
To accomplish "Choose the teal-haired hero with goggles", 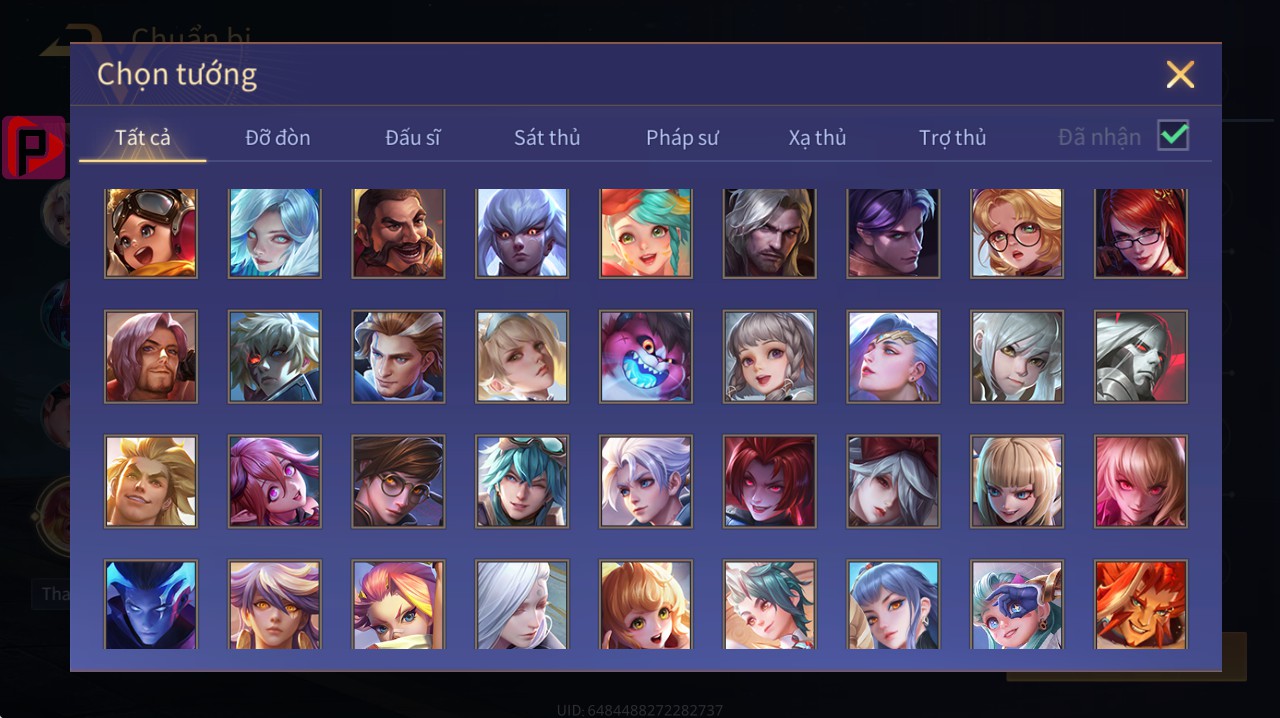I will (x=522, y=481).
